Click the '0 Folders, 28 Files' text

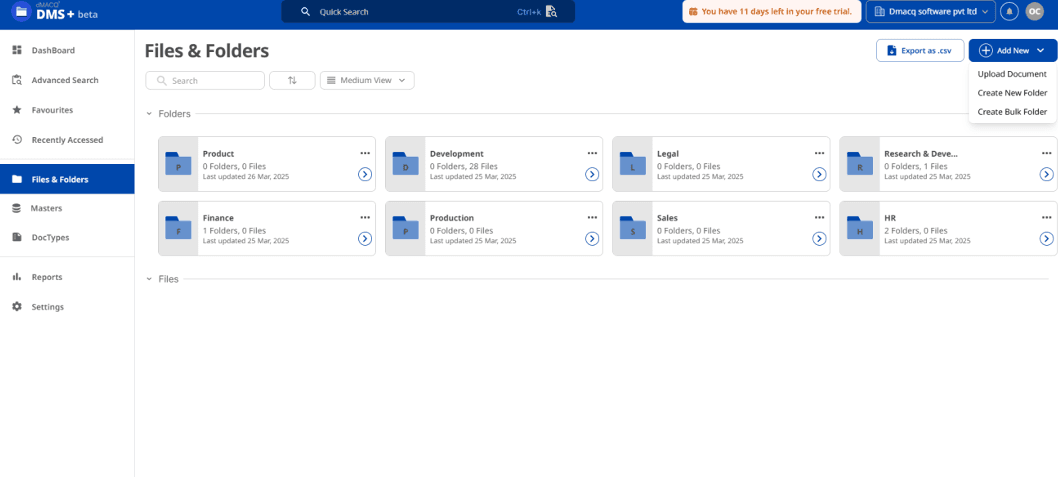[x=464, y=166]
